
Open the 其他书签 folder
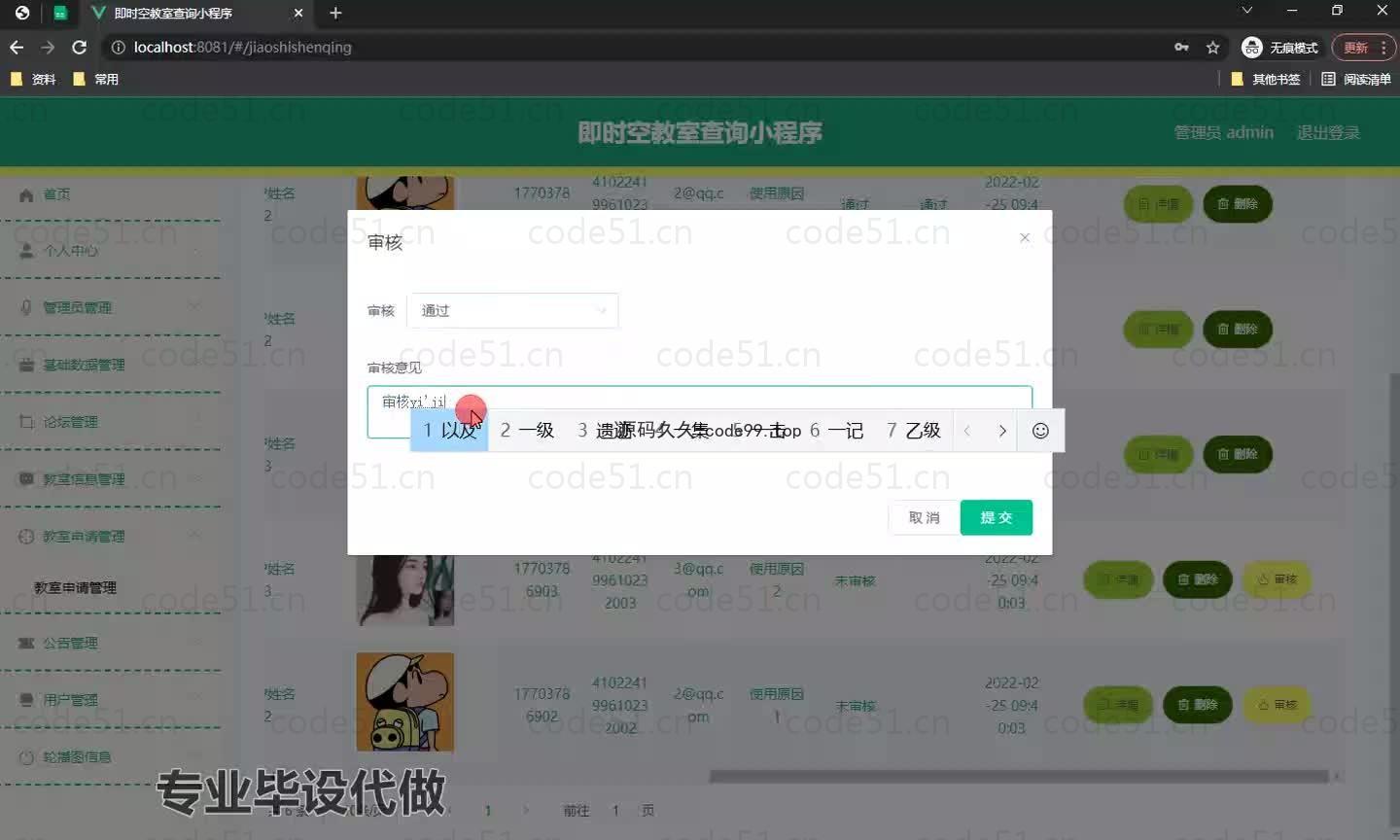coord(1266,79)
